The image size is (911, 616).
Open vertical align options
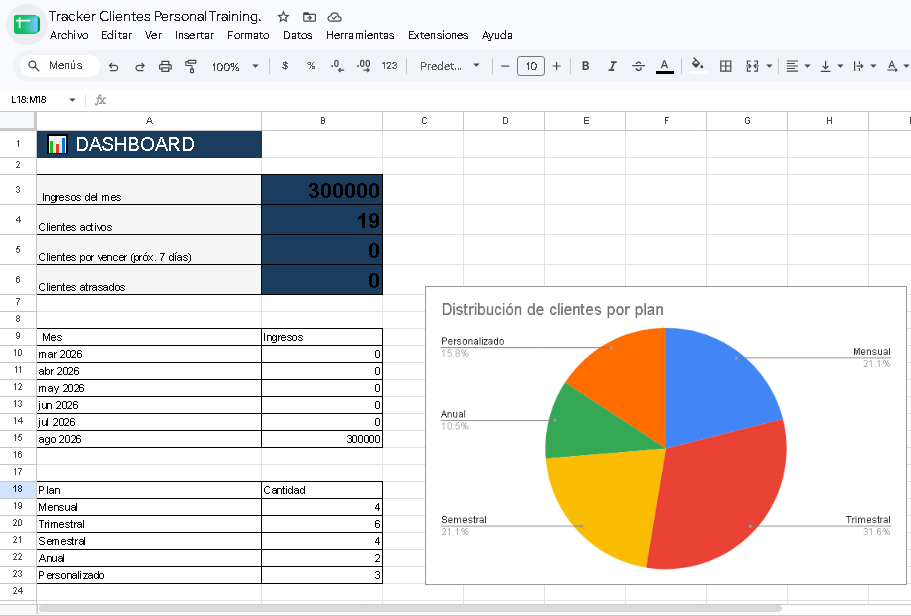click(x=825, y=66)
